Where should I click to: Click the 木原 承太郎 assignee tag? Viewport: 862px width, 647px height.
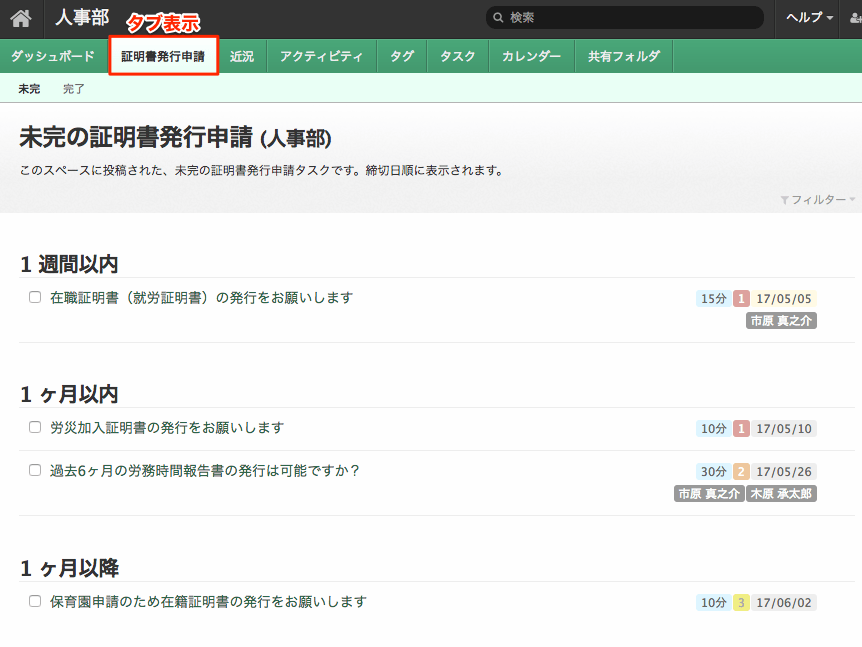(x=781, y=494)
